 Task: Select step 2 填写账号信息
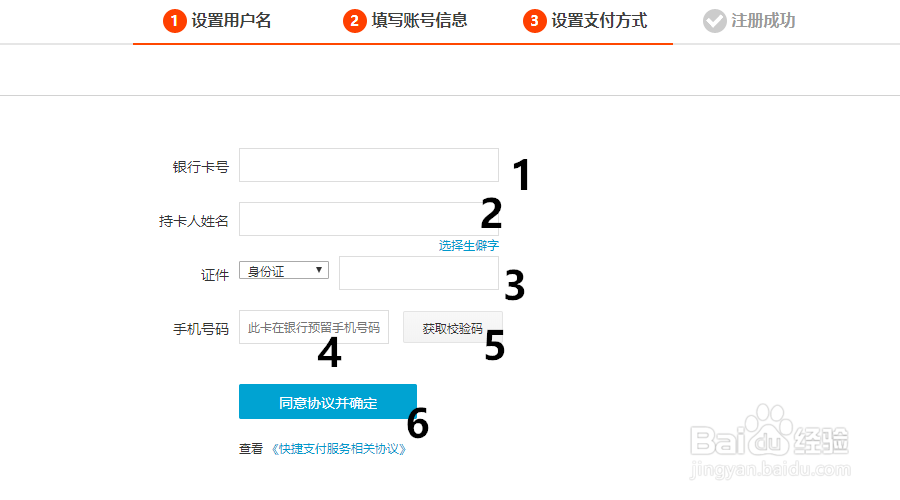pyautogui.click(x=405, y=21)
